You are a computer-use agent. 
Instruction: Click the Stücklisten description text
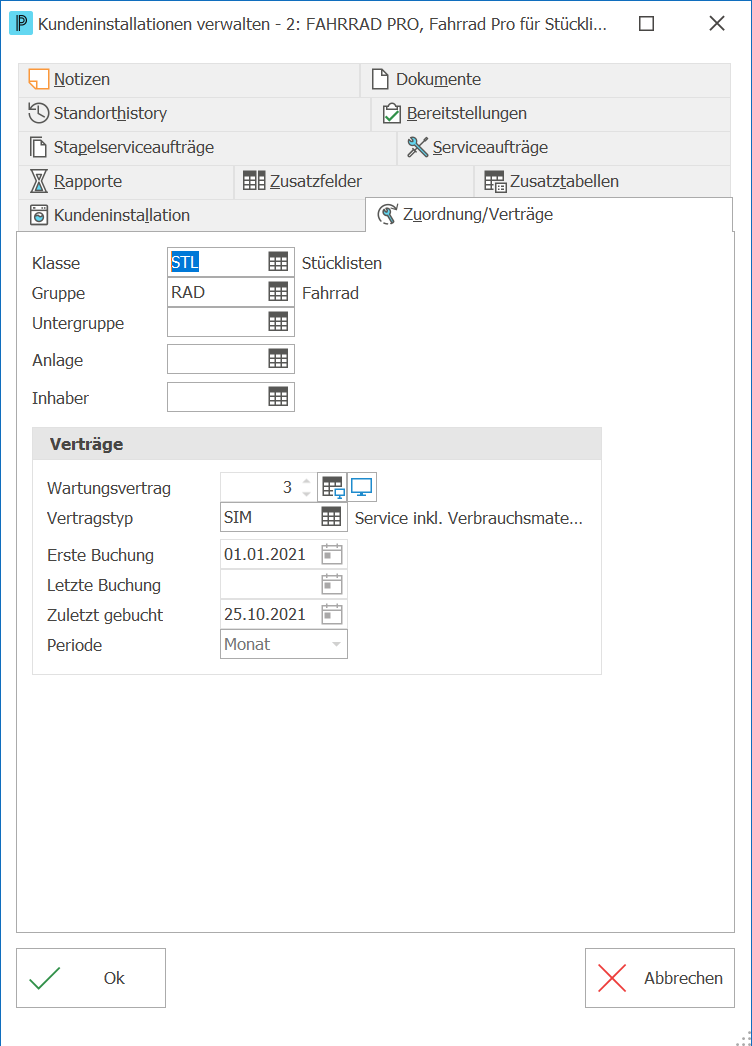pyautogui.click(x=342, y=263)
